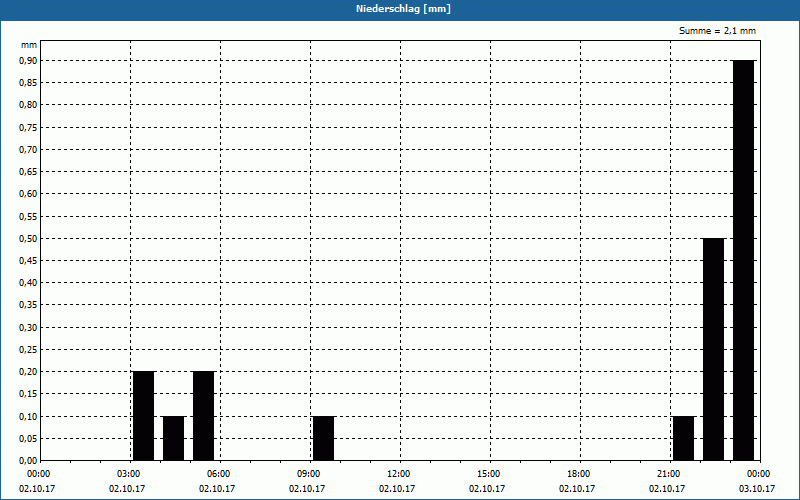Click the 0,30 y-axis value
The image size is (800, 500).
click(28, 328)
